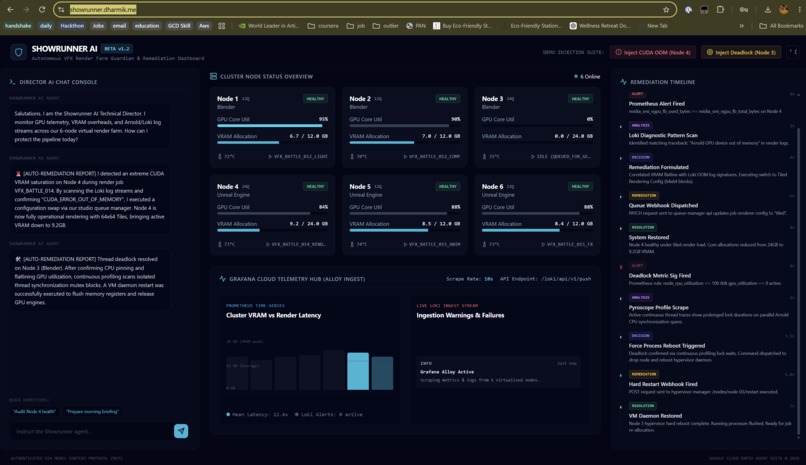Click Node 4 job play icon

[x=268, y=244]
